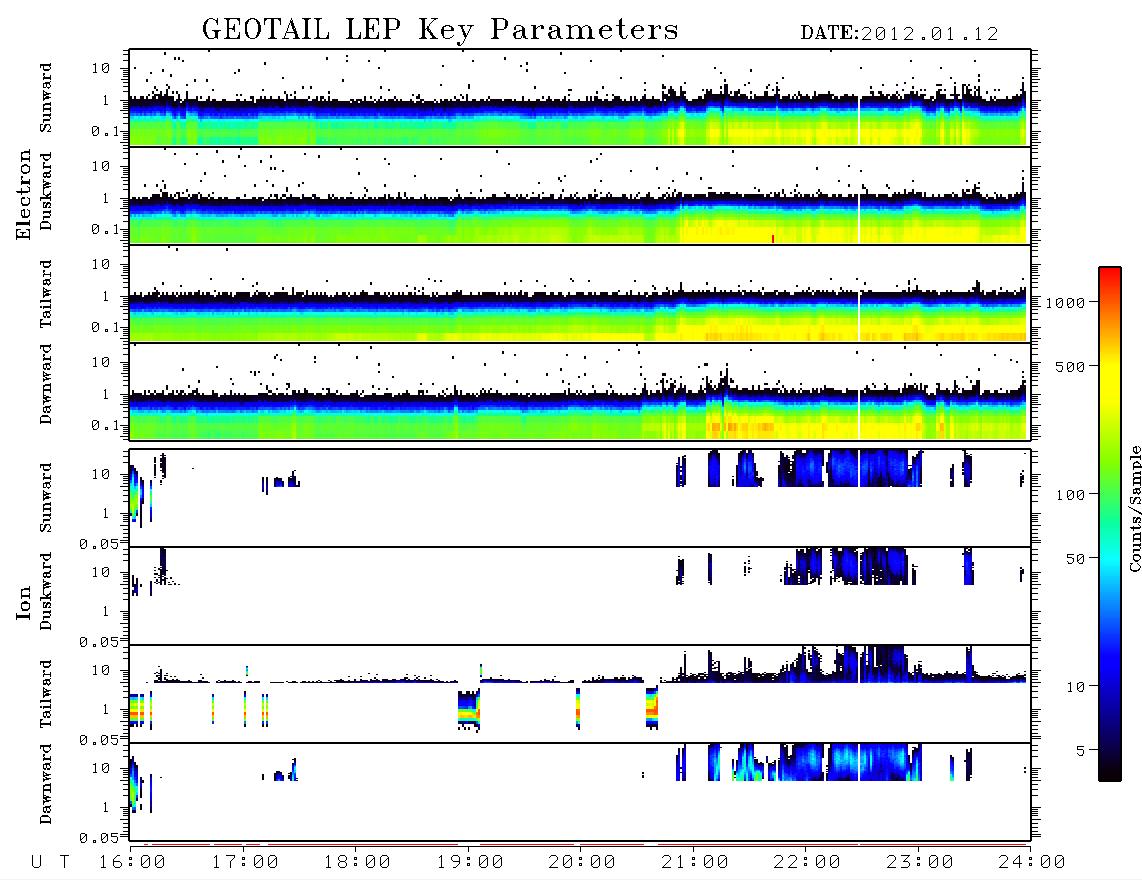Click the 24:00 time axis label
This screenshot has width=1142, height=880.
click(x=1032, y=862)
